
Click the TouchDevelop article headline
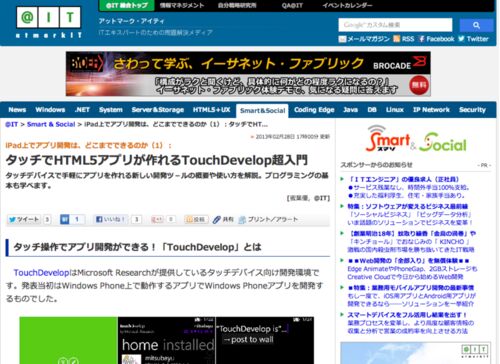pos(156,160)
